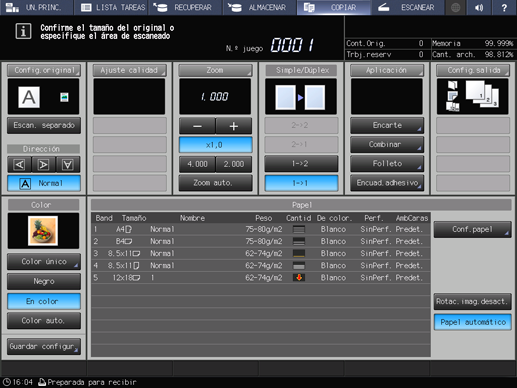This screenshot has height=388, width=517.
Task: Click the Simple/Dúplex header
Action: click(x=301, y=70)
